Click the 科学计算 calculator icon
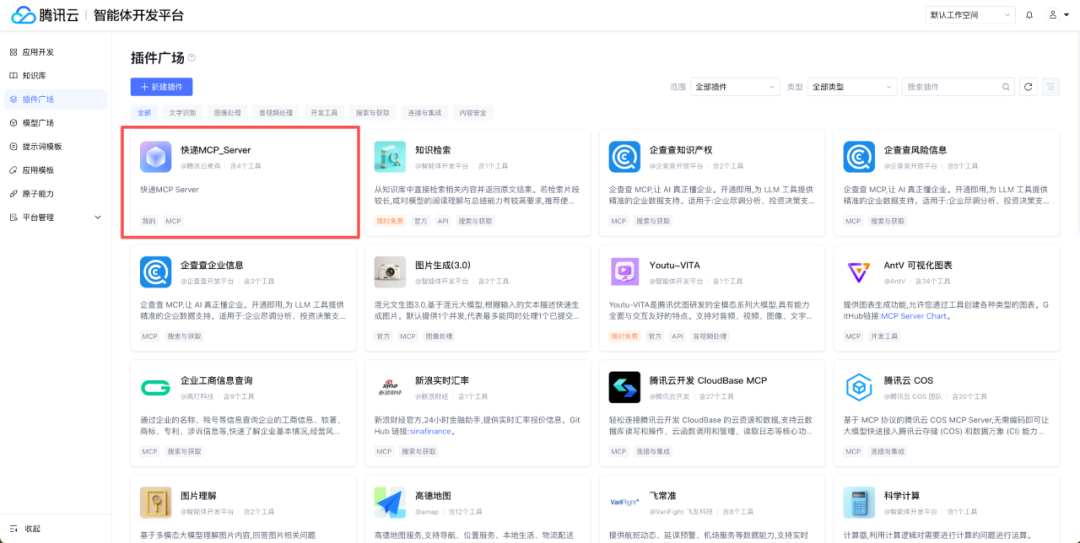The width and height of the screenshot is (1080, 543). pos(859,503)
